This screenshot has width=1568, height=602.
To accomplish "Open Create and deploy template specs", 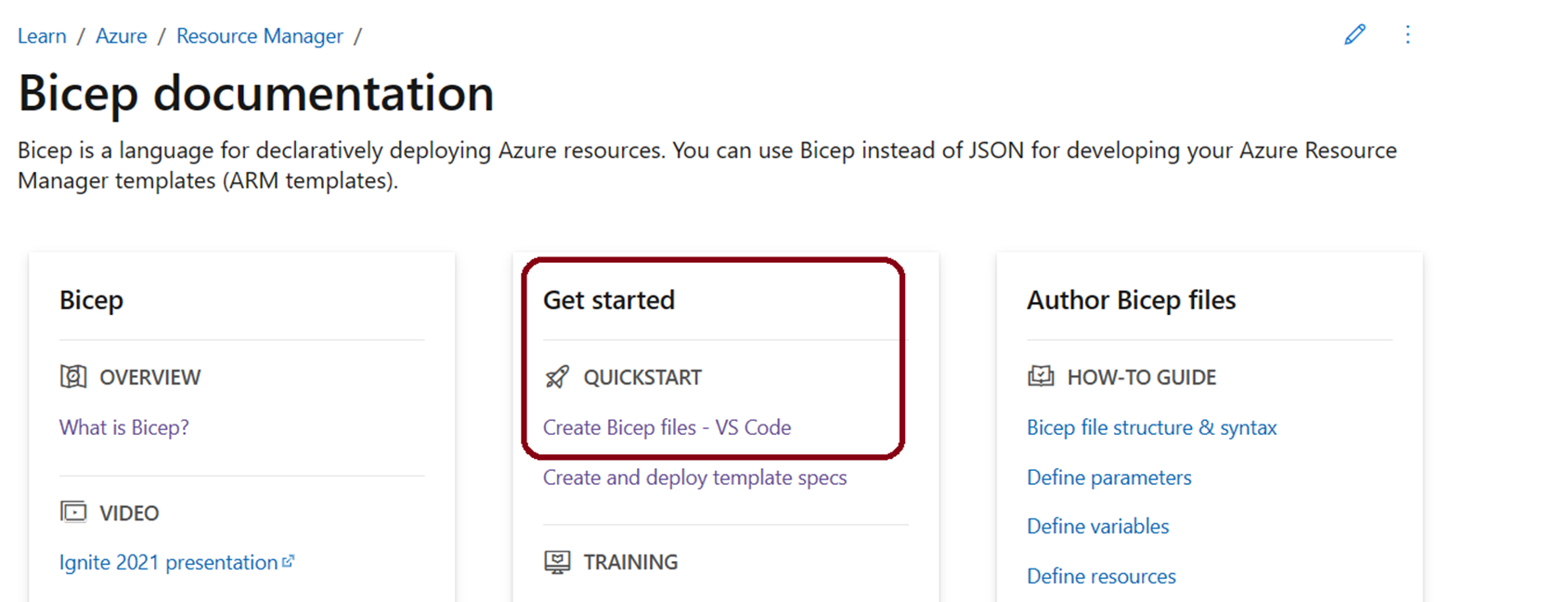I will (x=694, y=477).
